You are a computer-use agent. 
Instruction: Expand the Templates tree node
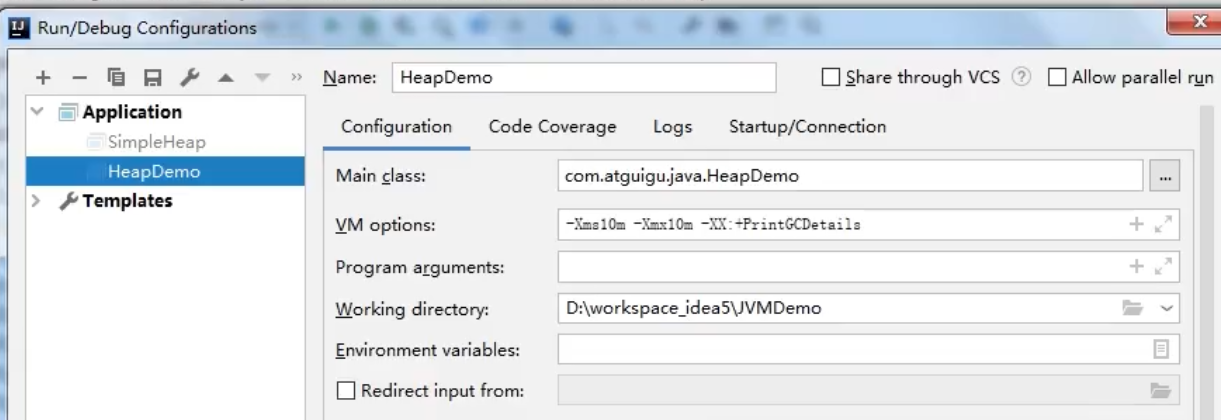(38, 201)
